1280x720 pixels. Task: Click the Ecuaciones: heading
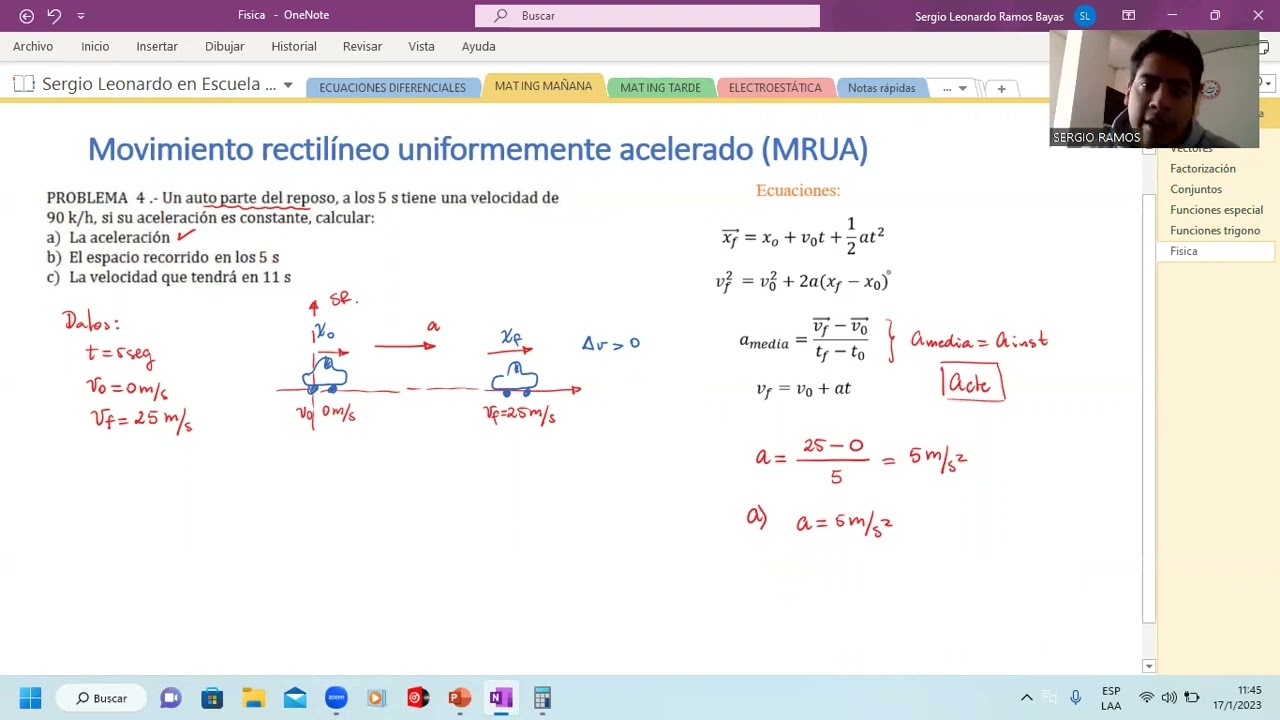(798, 190)
